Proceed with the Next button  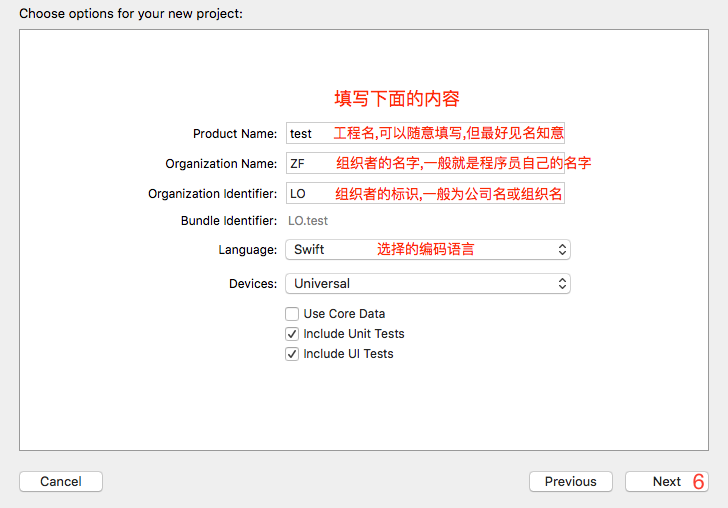coord(667,482)
